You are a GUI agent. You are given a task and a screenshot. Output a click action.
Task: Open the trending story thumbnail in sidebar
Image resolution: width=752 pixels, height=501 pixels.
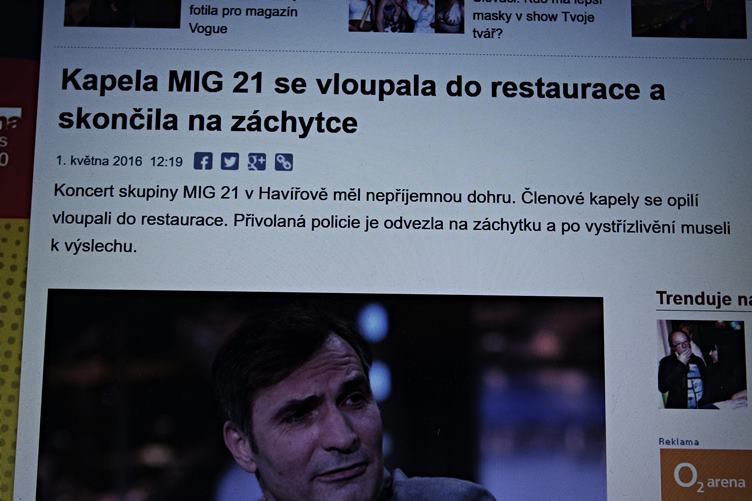(702, 364)
